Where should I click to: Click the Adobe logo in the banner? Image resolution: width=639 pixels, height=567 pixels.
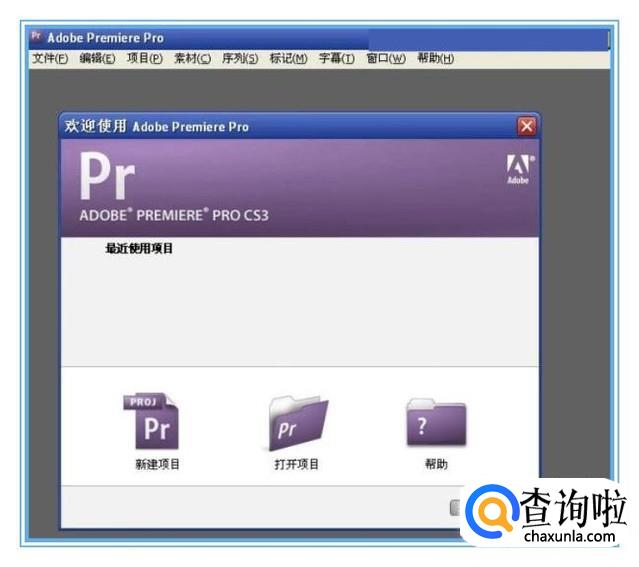(517, 170)
